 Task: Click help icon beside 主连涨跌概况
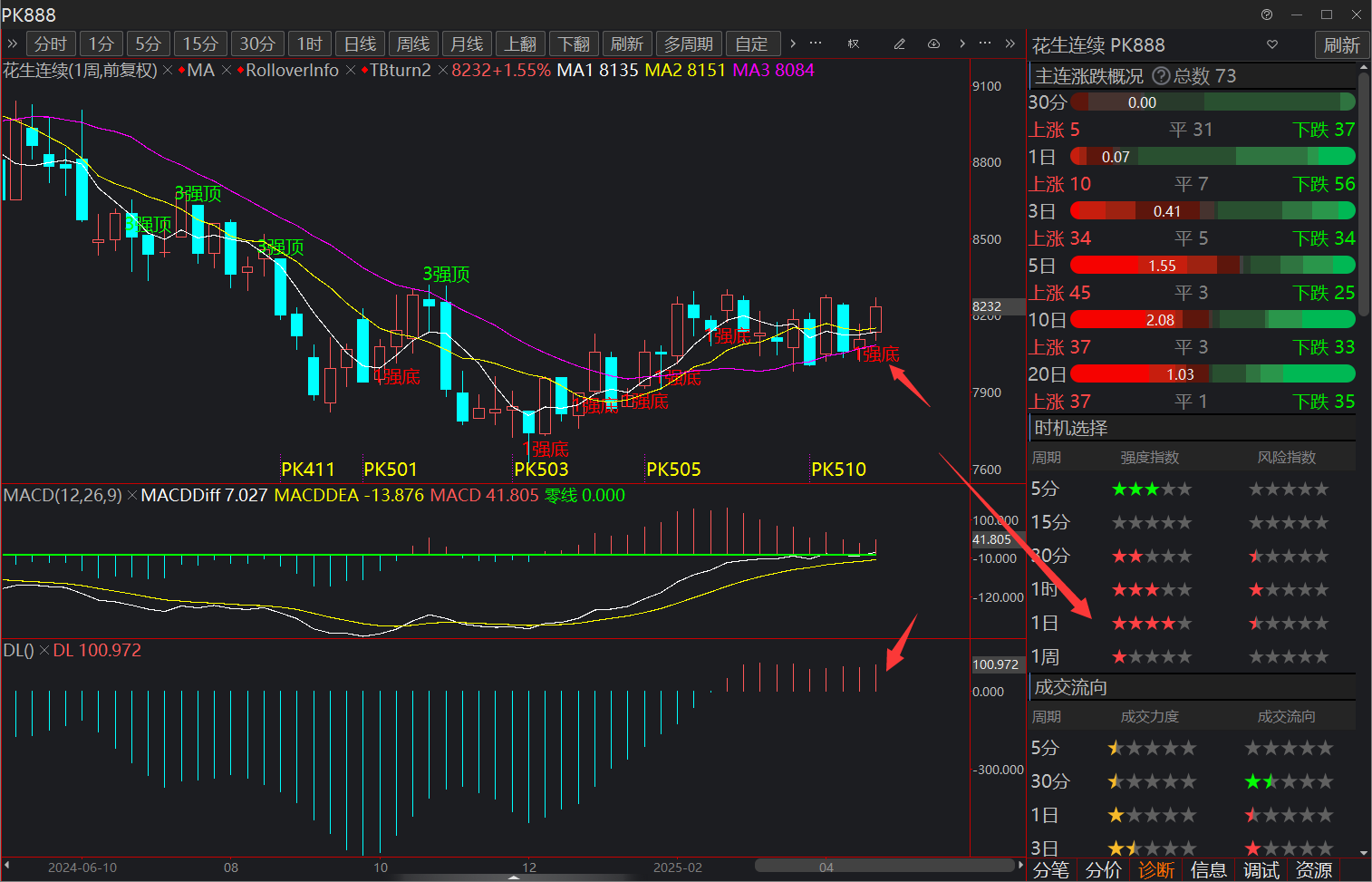pyautogui.click(x=1161, y=76)
